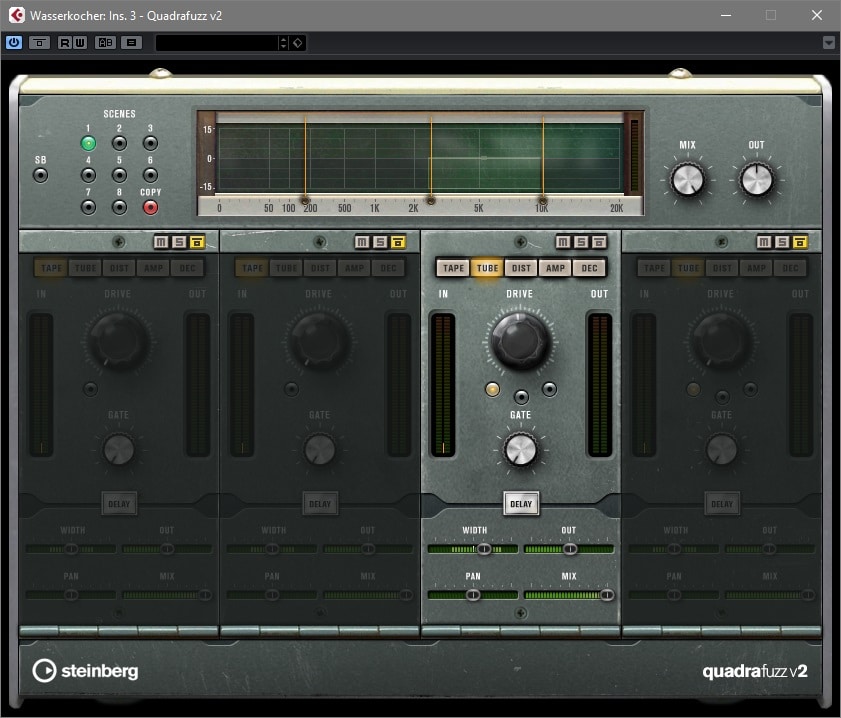The width and height of the screenshot is (841, 718).
Task: Switch A/B settings comparison
Action: (105, 42)
